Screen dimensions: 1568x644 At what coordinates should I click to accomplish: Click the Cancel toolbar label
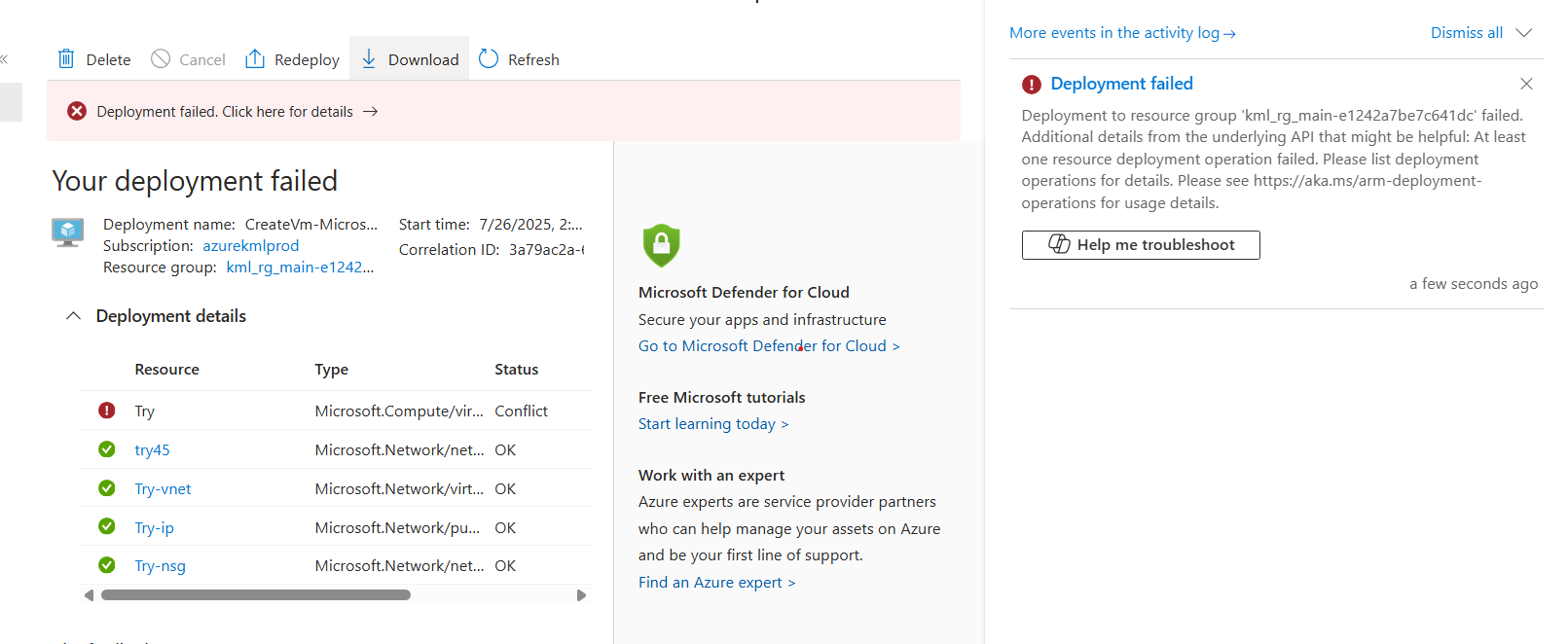(202, 60)
